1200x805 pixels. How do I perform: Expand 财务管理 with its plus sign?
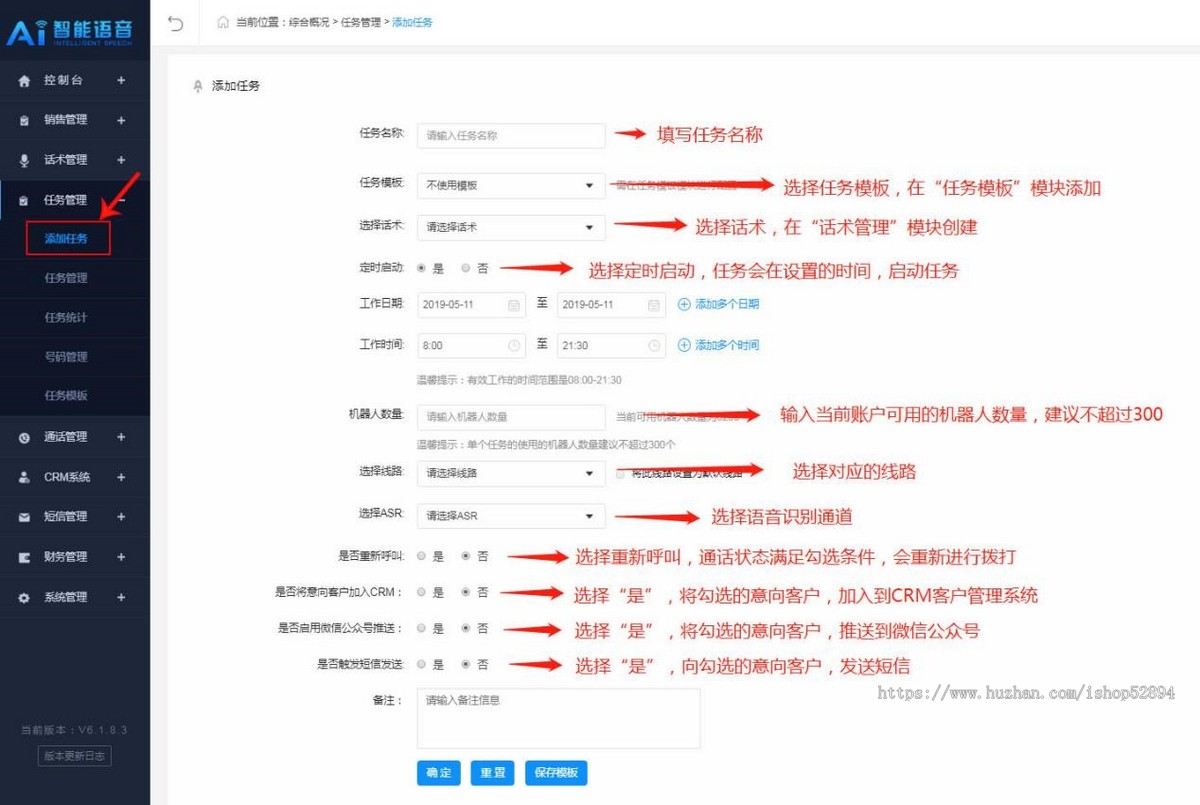point(121,557)
